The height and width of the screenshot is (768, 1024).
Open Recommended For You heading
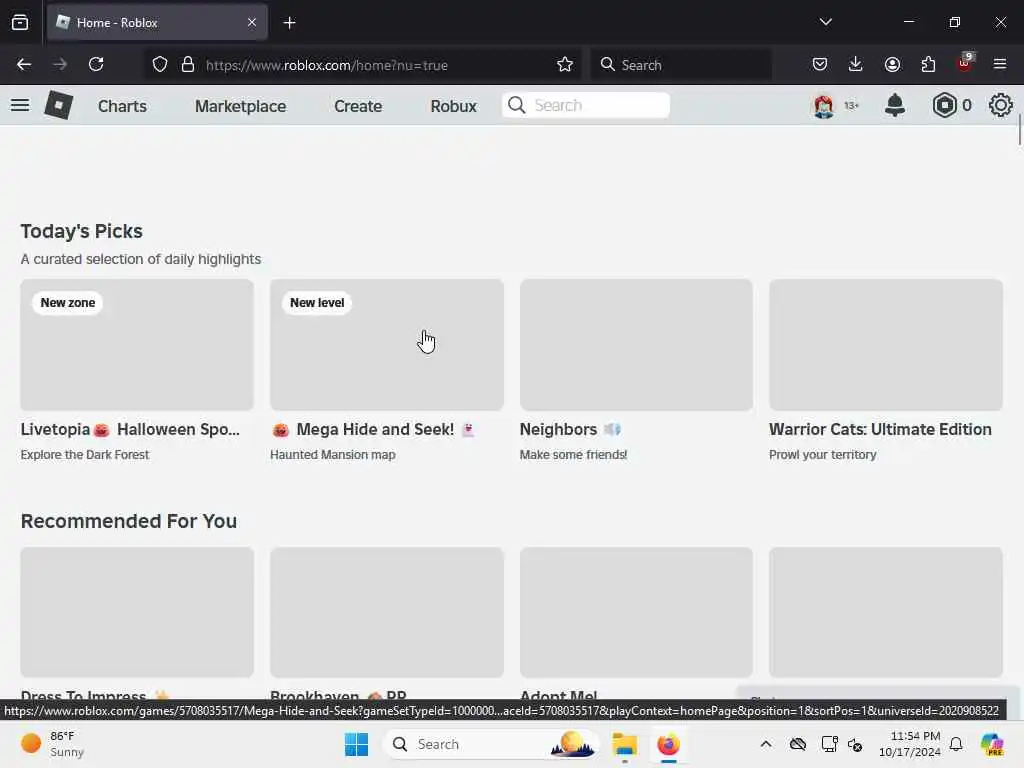pyautogui.click(x=129, y=521)
